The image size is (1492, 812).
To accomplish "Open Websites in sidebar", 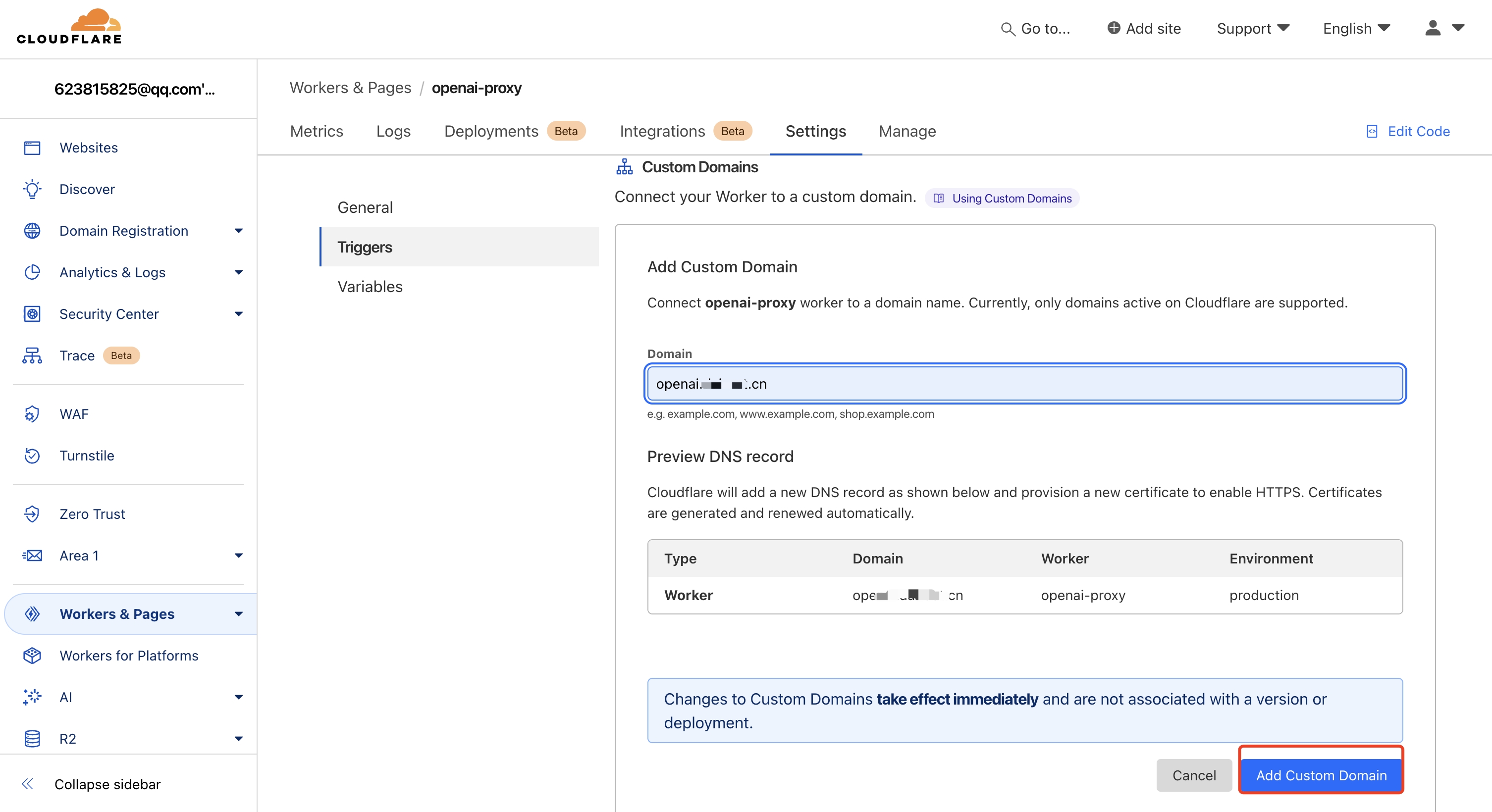I will point(89,148).
